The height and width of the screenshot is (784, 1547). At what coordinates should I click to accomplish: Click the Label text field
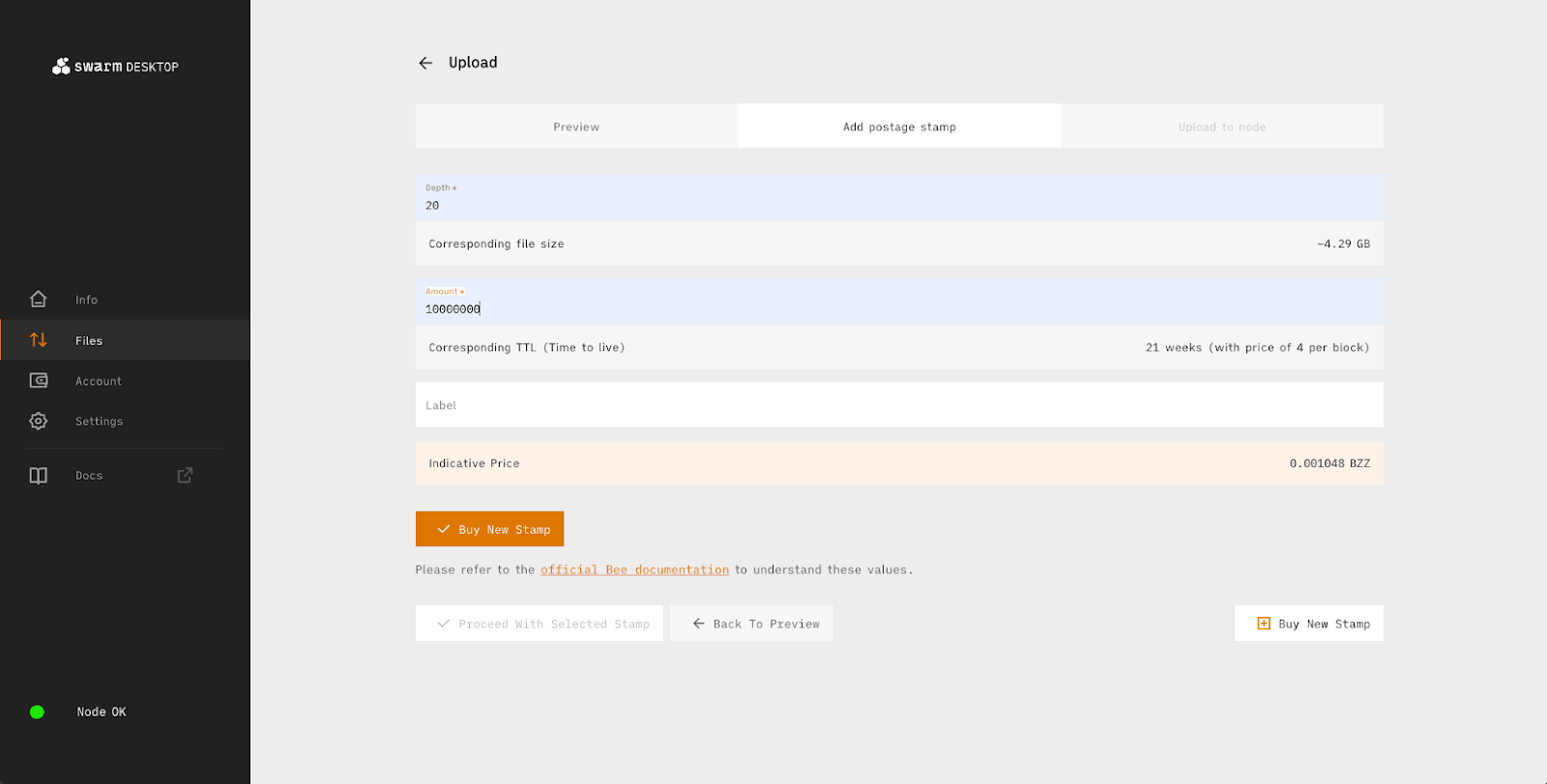(x=899, y=405)
